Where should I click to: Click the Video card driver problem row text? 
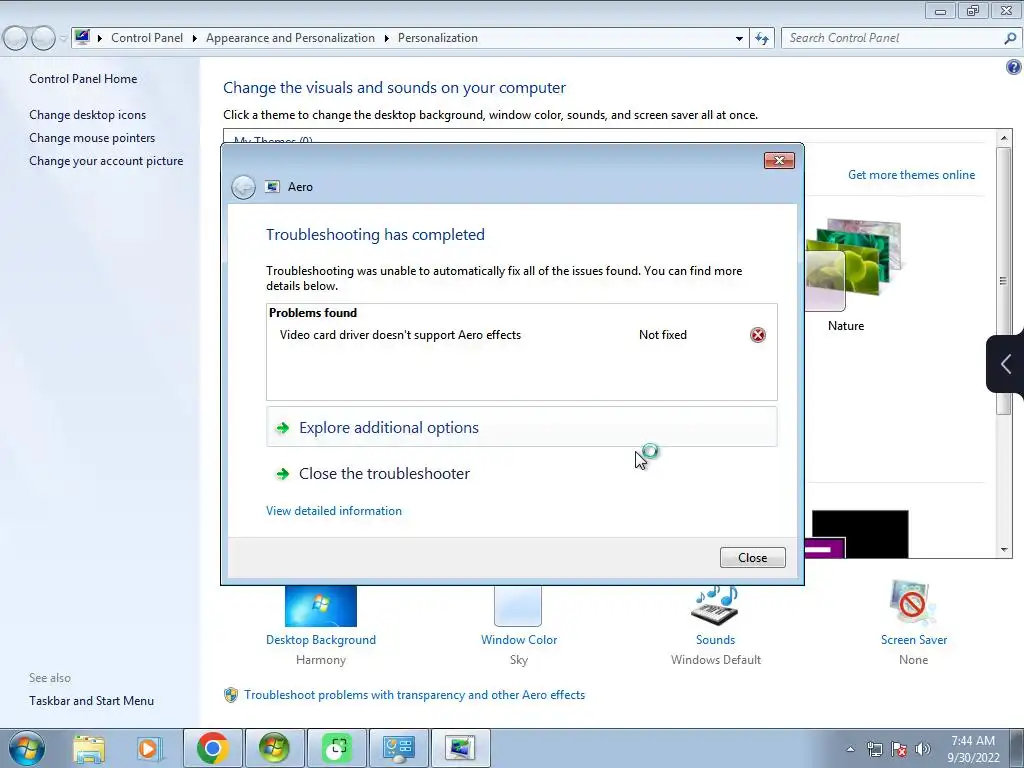(400, 335)
